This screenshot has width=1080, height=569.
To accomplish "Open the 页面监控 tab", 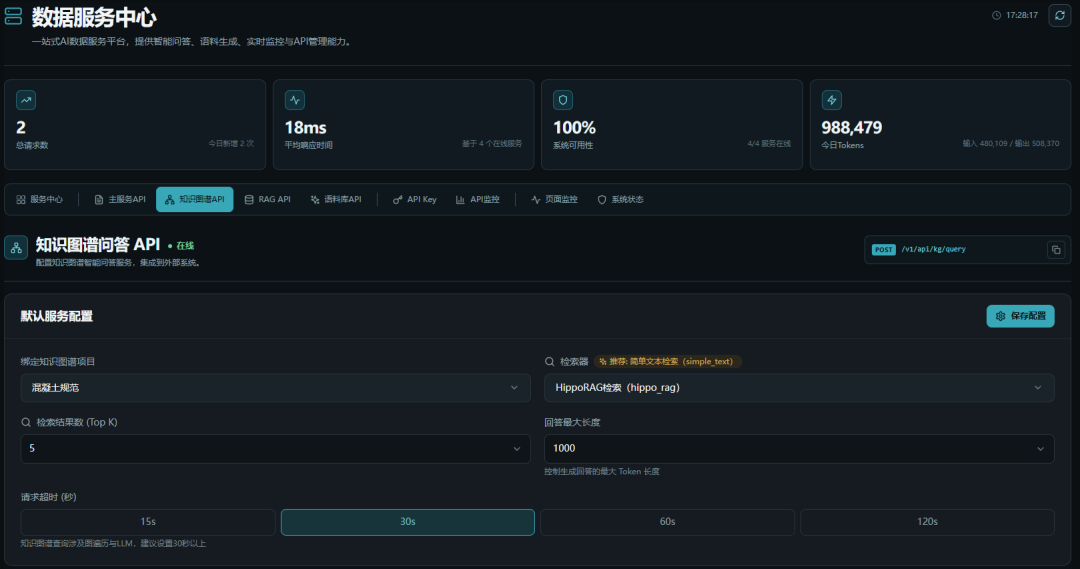I will pos(554,200).
